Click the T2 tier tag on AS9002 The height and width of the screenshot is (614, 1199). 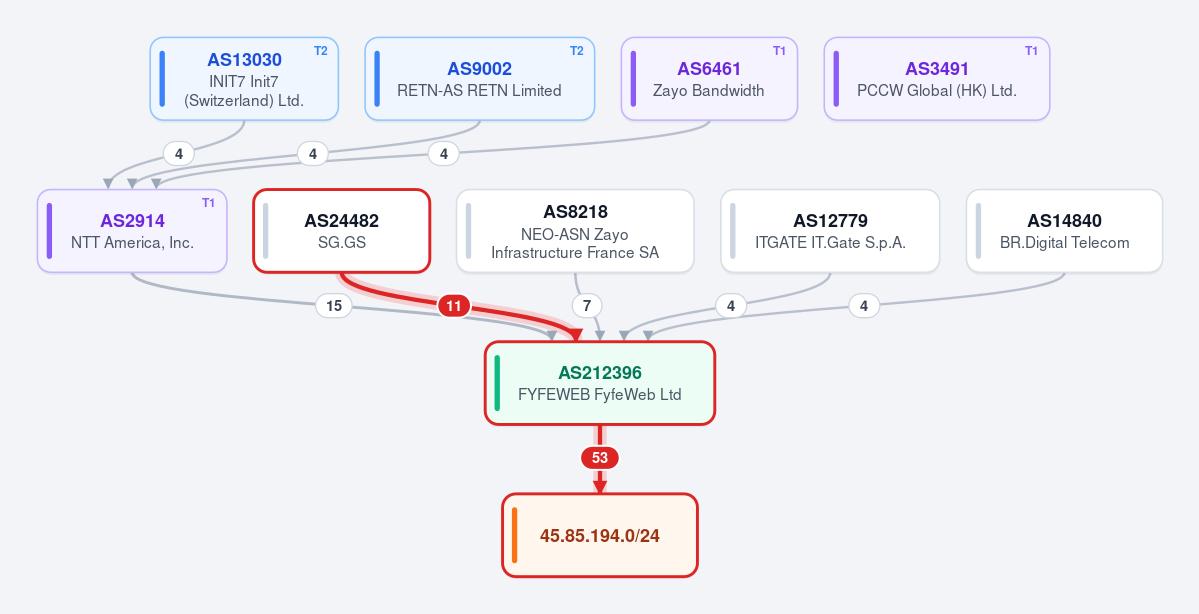pyautogui.click(x=577, y=50)
